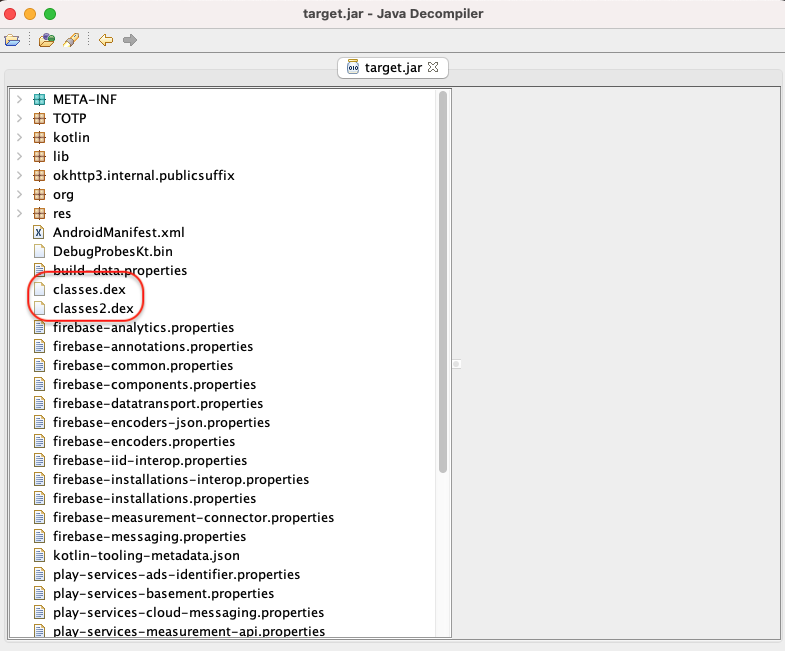This screenshot has height=651, width=785.
Task: Click the firebase-installations.properties file icon
Action: [x=39, y=498]
